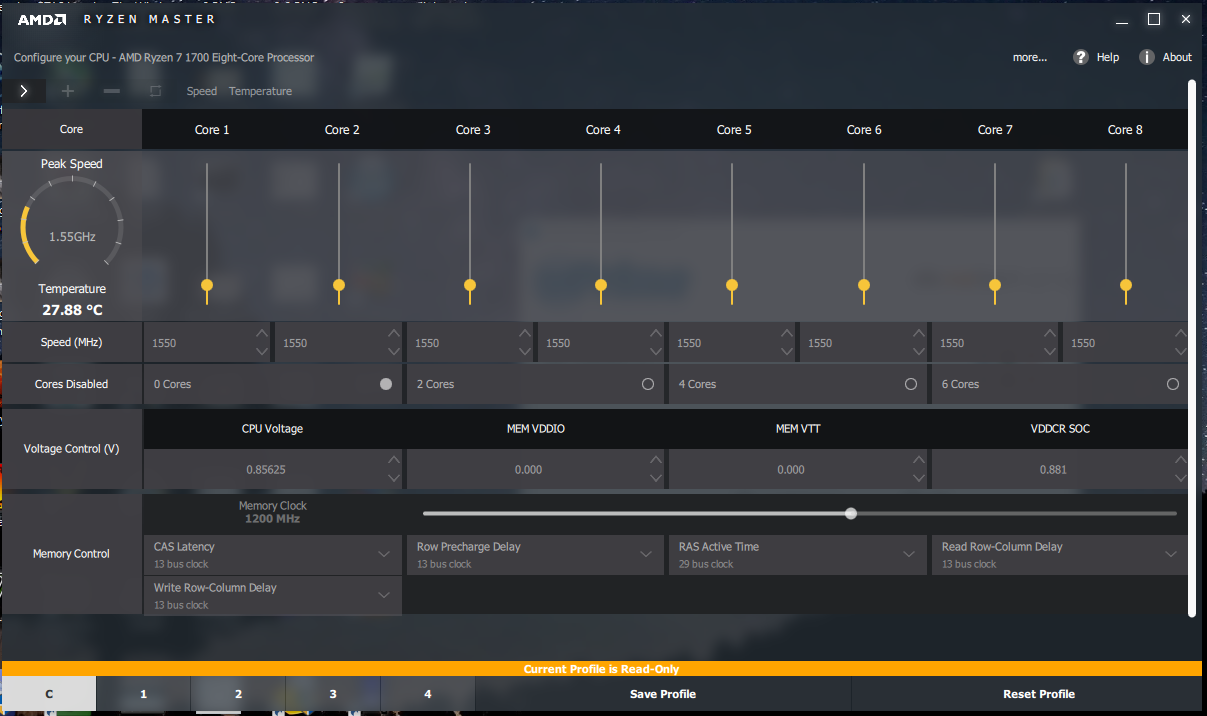Increase Core 1 speed with up arrow

261,333
